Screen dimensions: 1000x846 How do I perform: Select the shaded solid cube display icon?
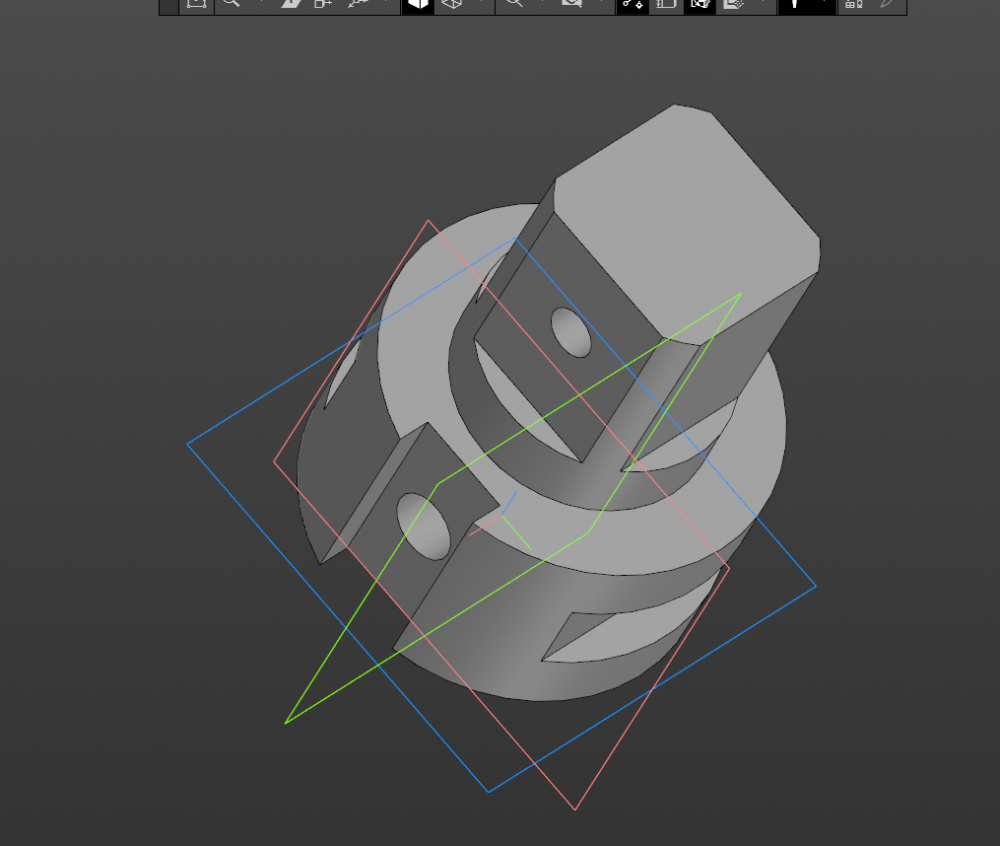pos(418,4)
